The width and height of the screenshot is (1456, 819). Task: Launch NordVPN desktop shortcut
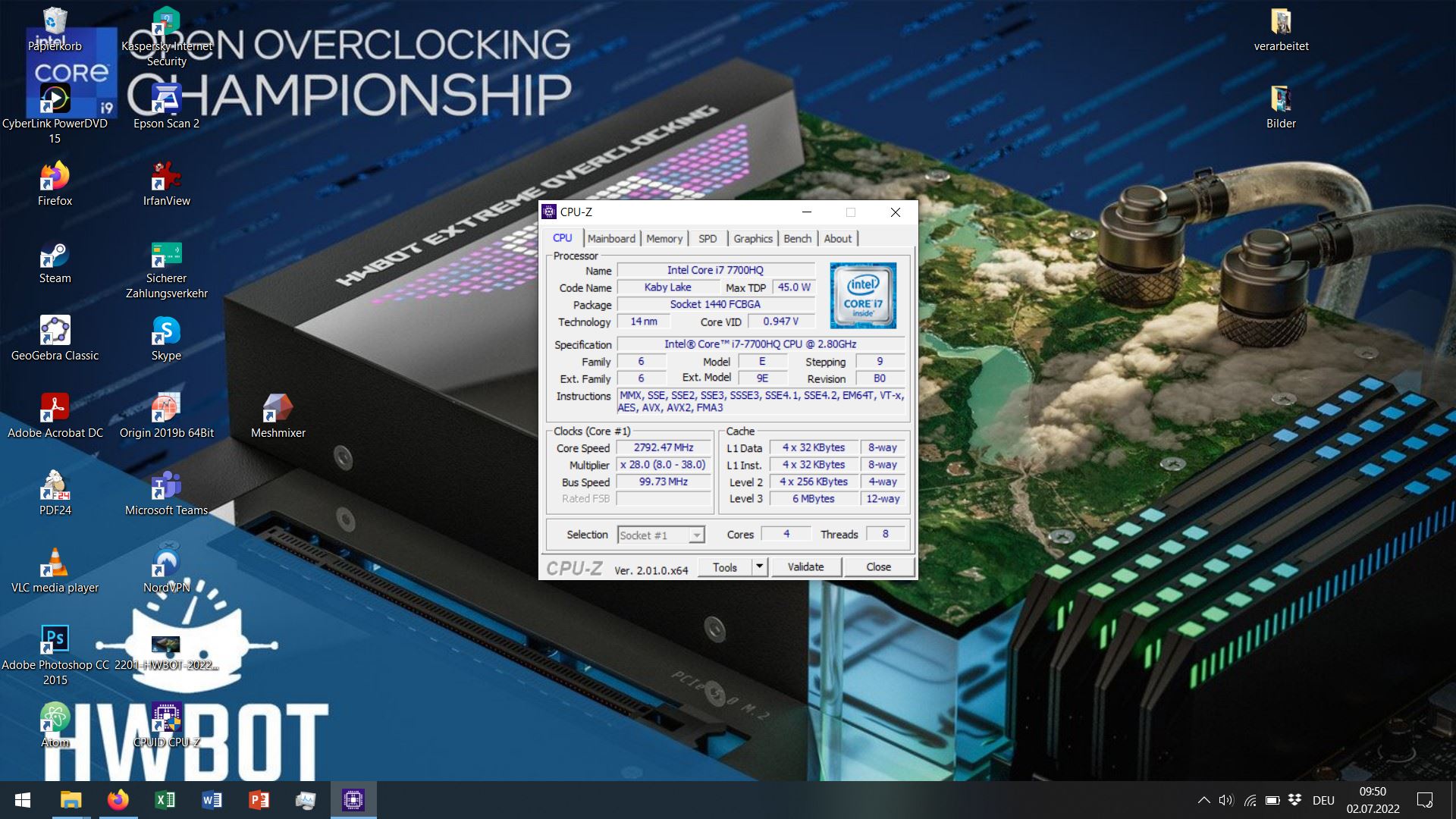click(x=166, y=570)
